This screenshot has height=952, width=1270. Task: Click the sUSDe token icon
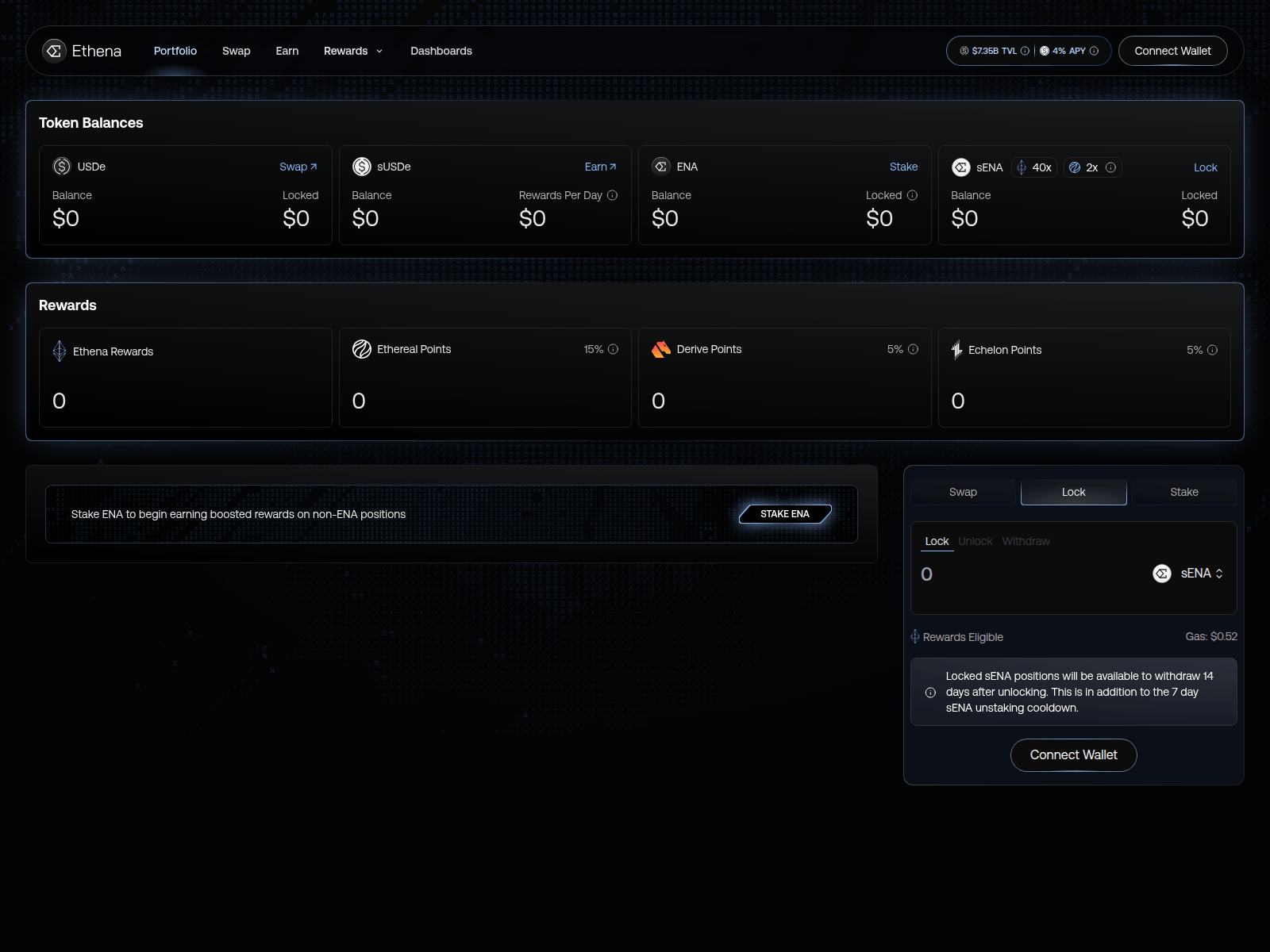[x=362, y=167]
